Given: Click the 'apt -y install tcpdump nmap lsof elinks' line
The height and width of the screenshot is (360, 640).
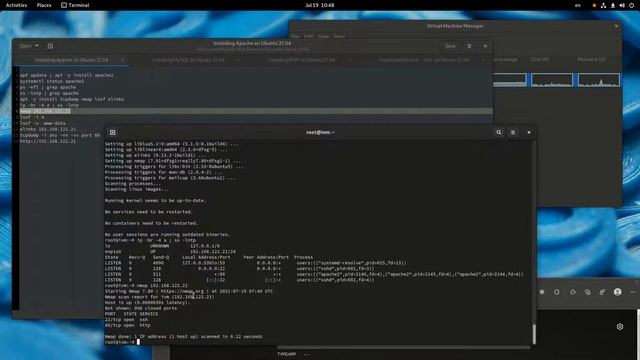Looking at the screenshot, I should [x=72, y=99].
